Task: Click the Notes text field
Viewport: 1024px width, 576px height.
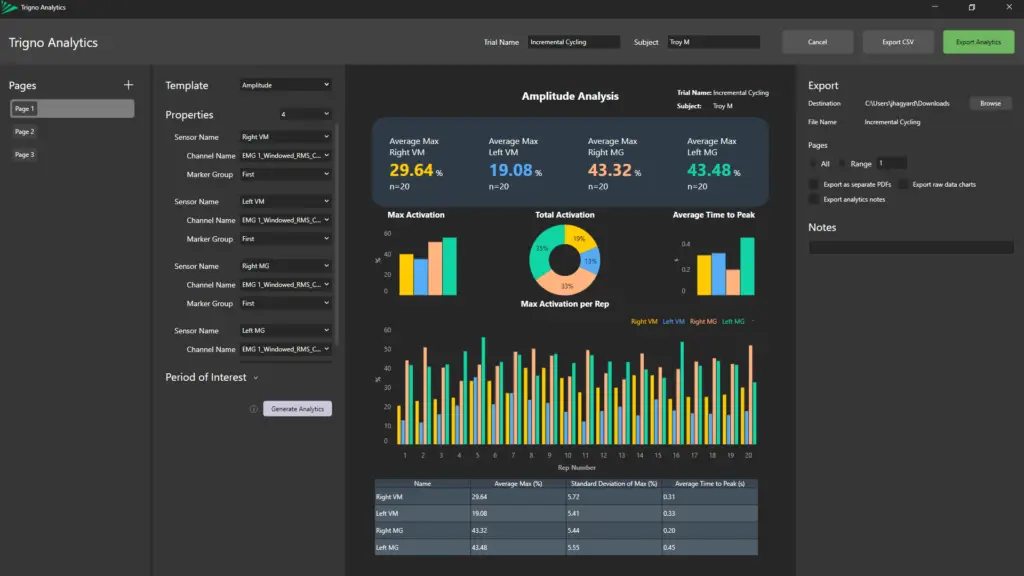Action: pos(909,246)
